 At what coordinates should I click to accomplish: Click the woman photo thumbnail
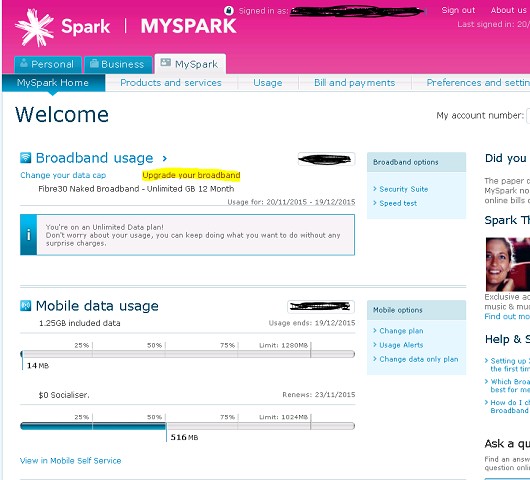508,264
